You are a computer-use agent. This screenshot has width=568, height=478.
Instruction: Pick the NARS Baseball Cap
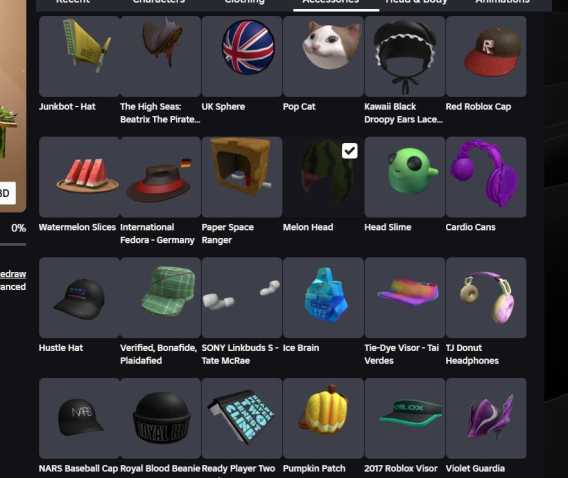pyautogui.click(x=79, y=418)
